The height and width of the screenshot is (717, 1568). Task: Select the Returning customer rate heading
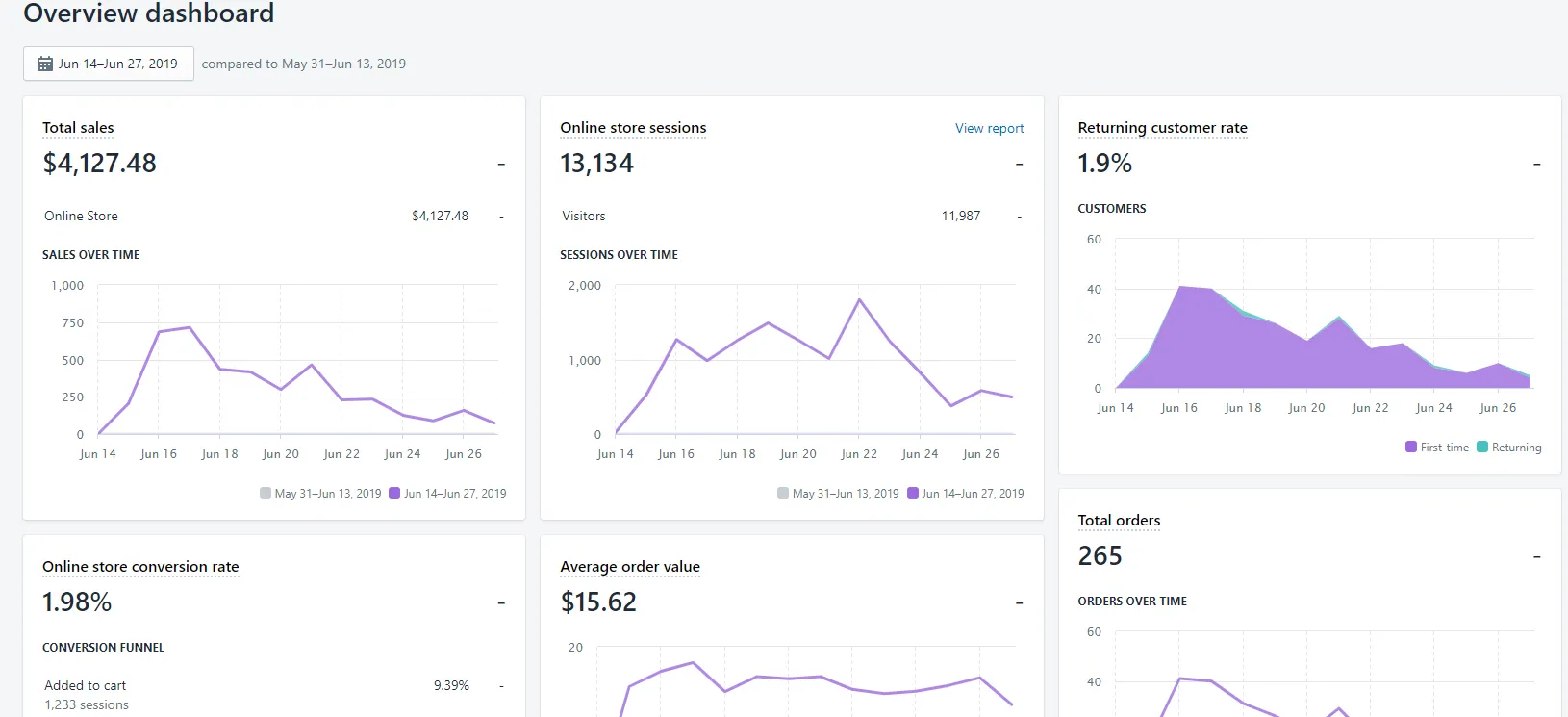pos(1162,128)
